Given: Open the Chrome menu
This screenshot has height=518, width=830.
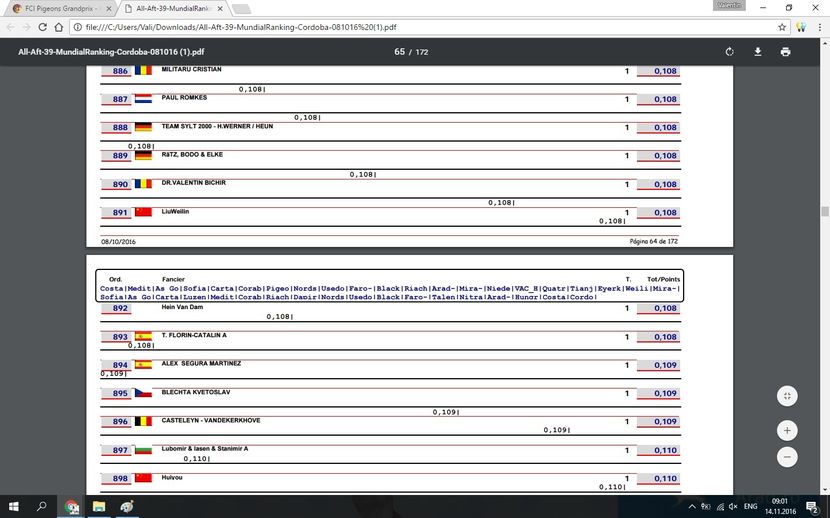Looking at the screenshot, I should [819, 27].
